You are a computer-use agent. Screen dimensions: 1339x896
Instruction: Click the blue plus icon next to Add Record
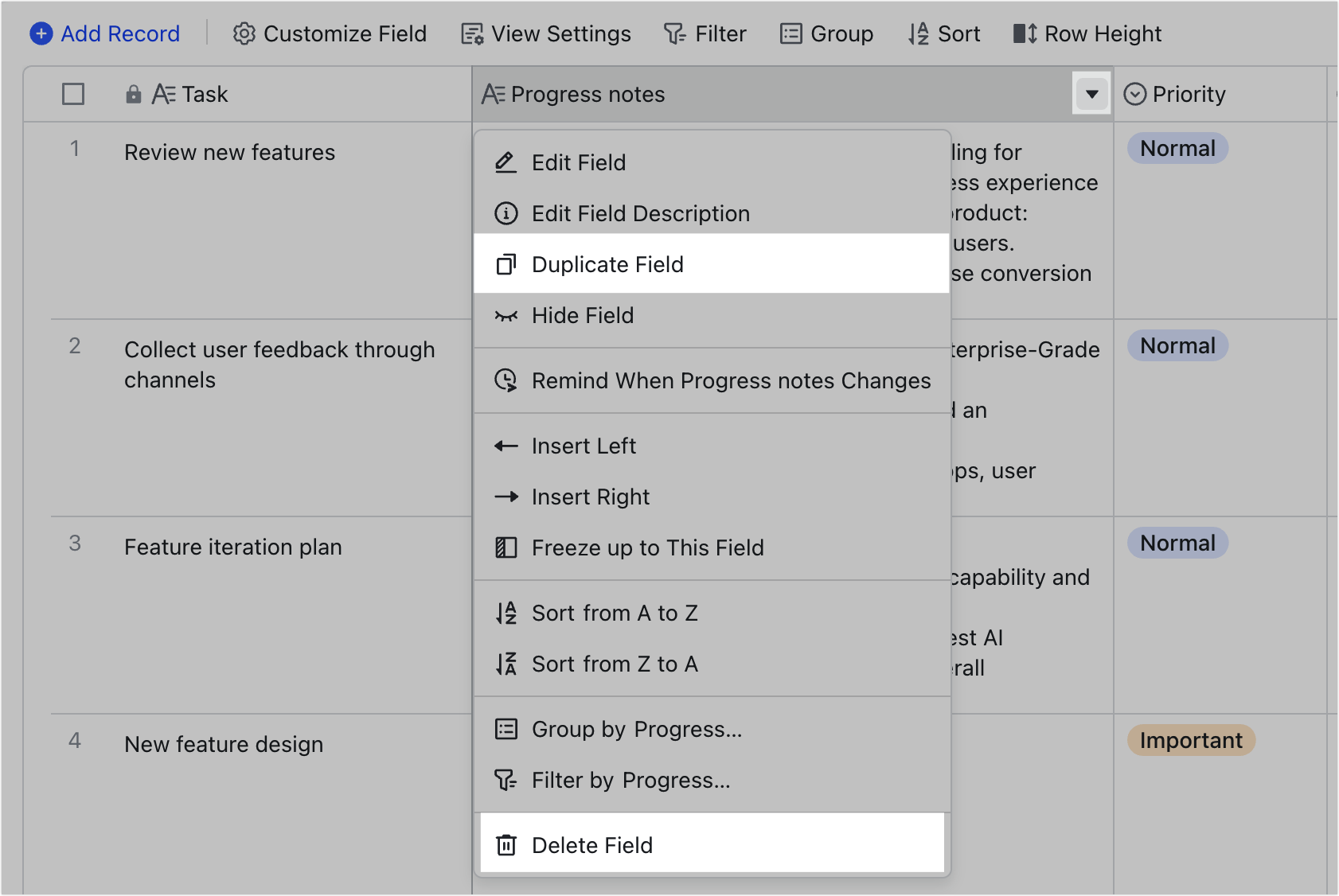tap(41, 33)
